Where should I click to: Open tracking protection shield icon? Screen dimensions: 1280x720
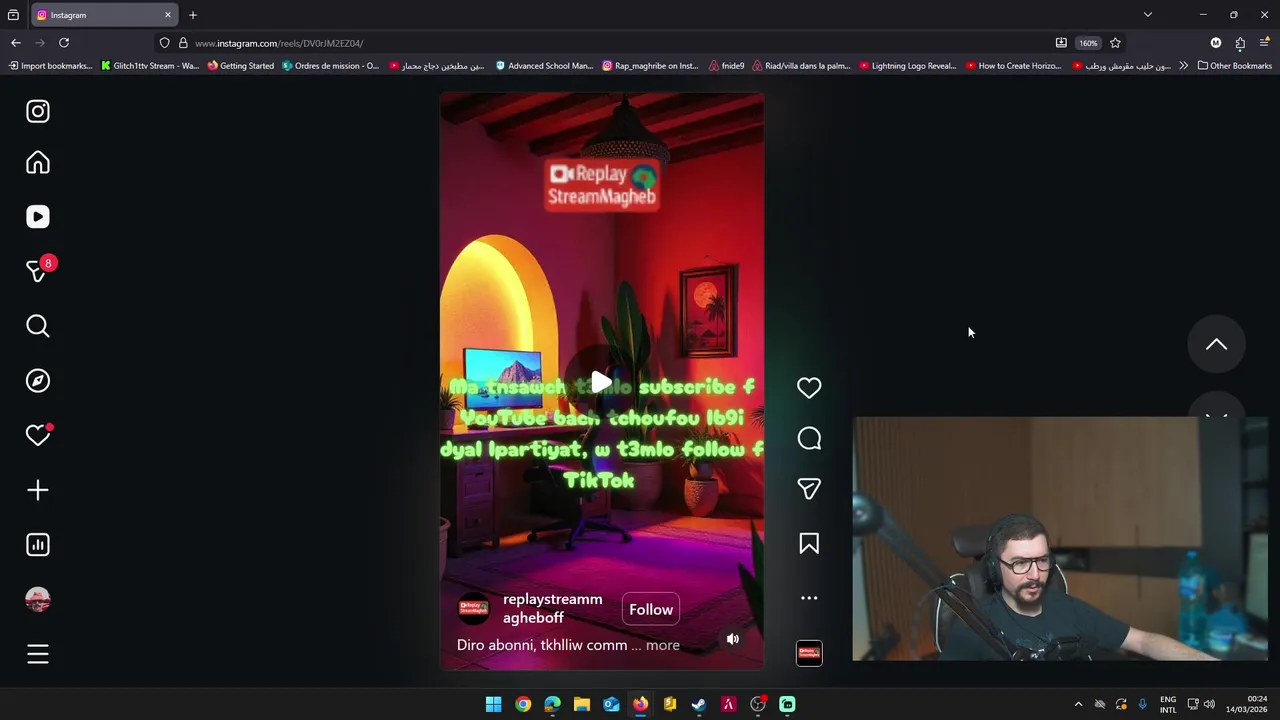165,43
